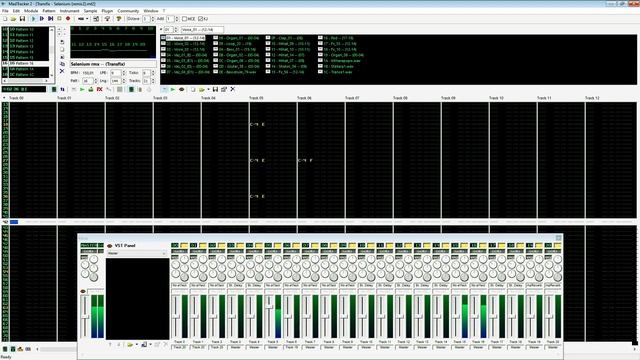Open the Module menu
This screenshot has width=640, height=360.
point(31,11)
